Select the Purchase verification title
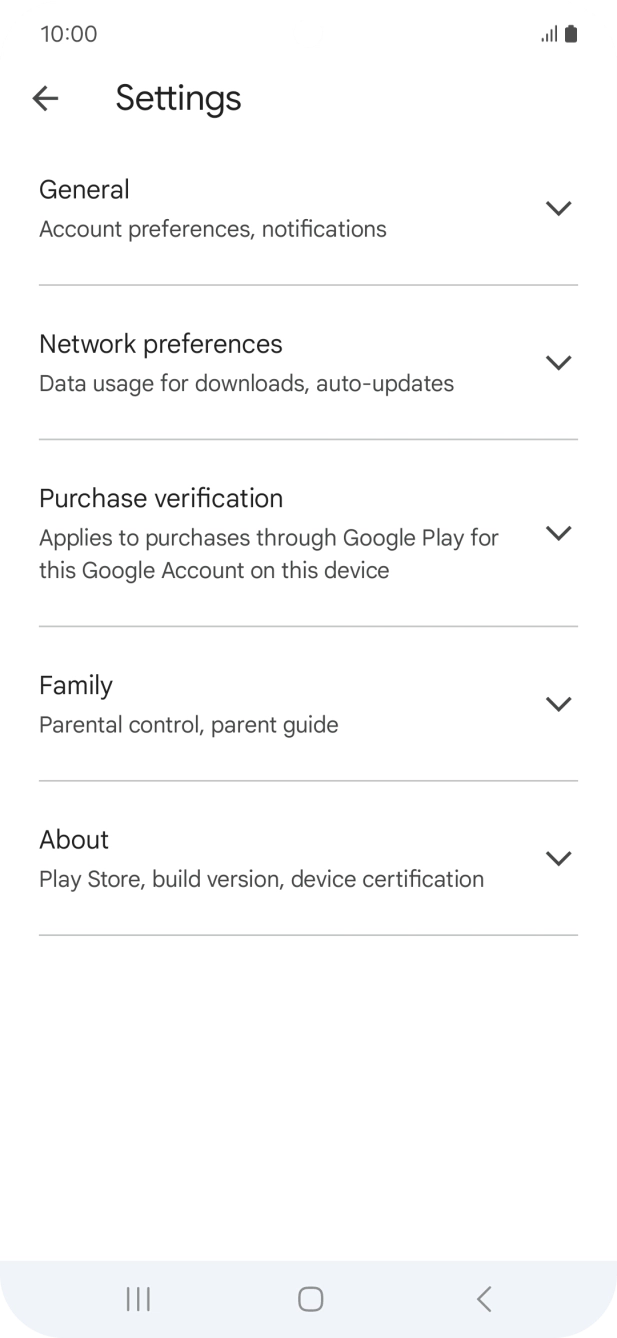This screenshot has height=1338, width=617. 161,498
